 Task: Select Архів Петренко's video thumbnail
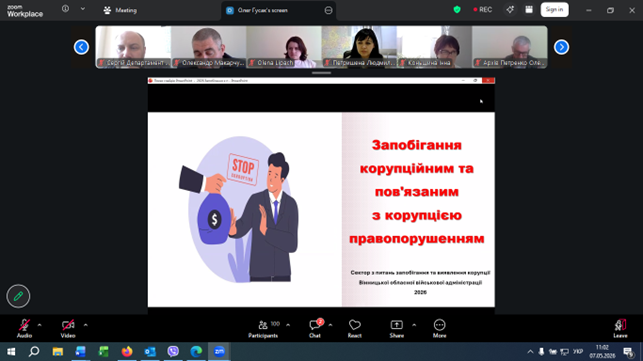[510, 47]
